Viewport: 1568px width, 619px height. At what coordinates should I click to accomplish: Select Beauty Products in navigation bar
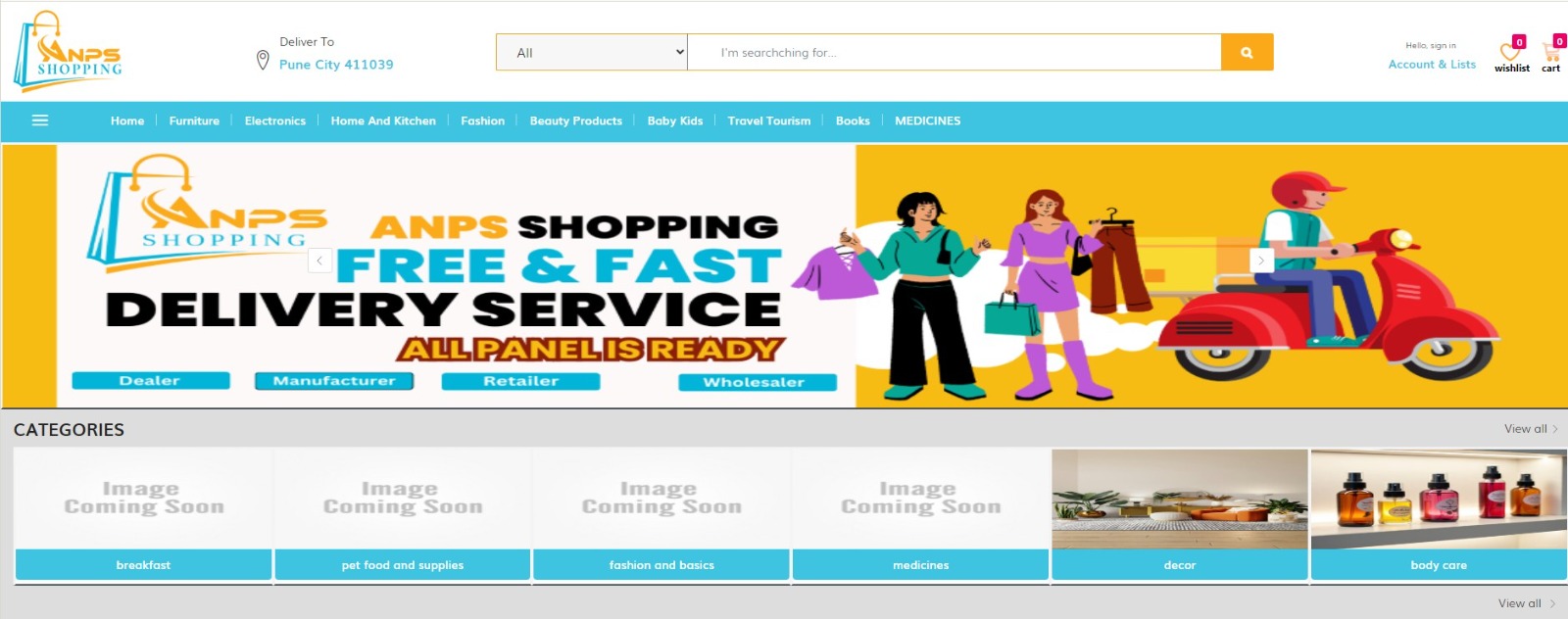(576, 121)
